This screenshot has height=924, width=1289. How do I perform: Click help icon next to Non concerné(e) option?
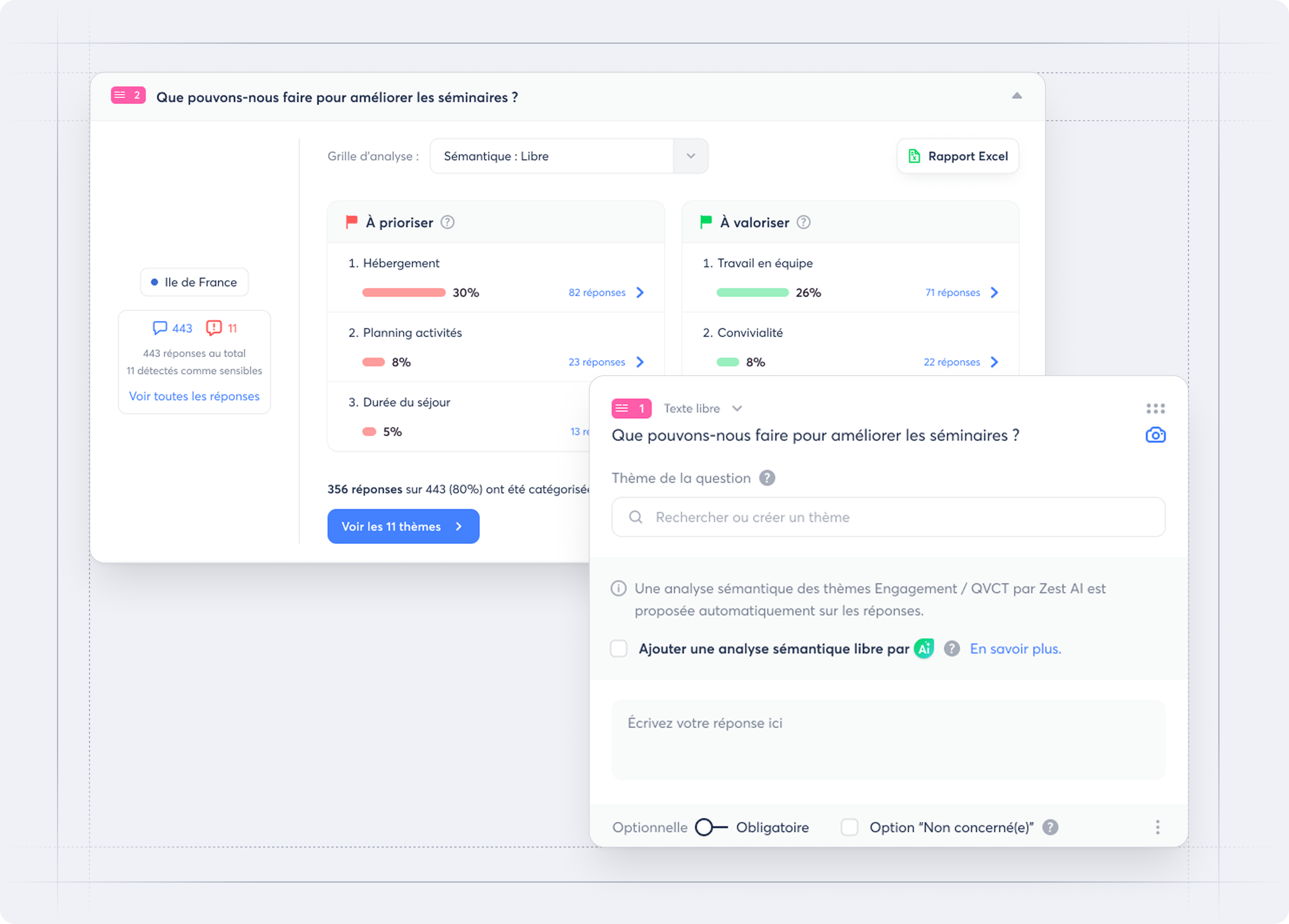point(1050,827)
